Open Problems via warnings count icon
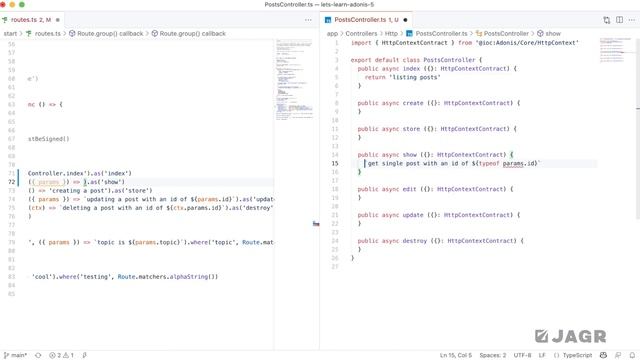 tap(68, 355)
